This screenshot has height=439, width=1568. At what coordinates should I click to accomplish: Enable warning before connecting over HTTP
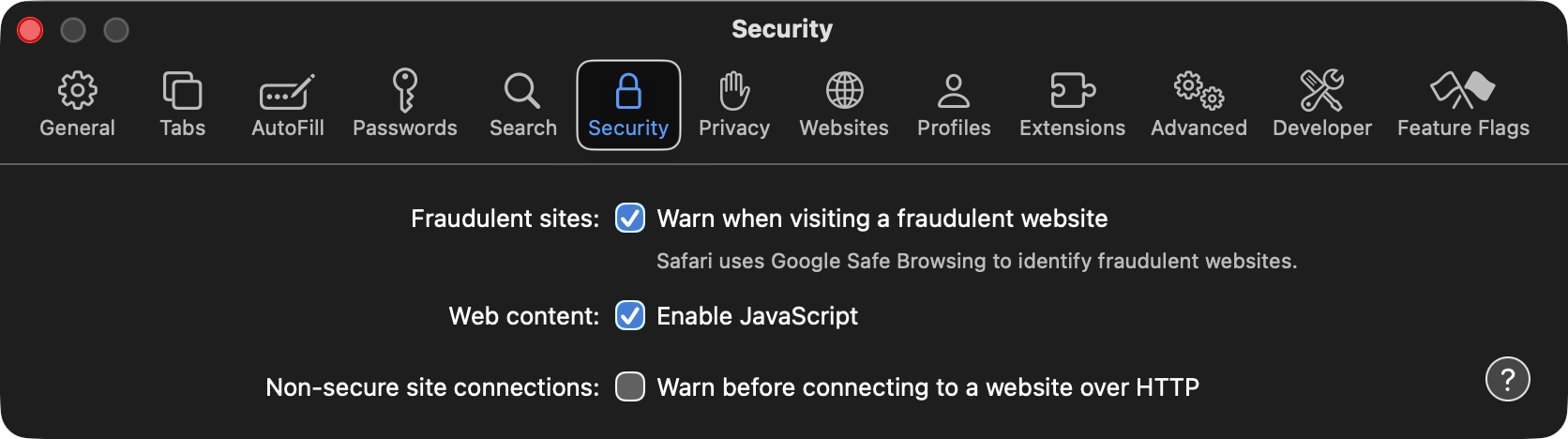630,386
